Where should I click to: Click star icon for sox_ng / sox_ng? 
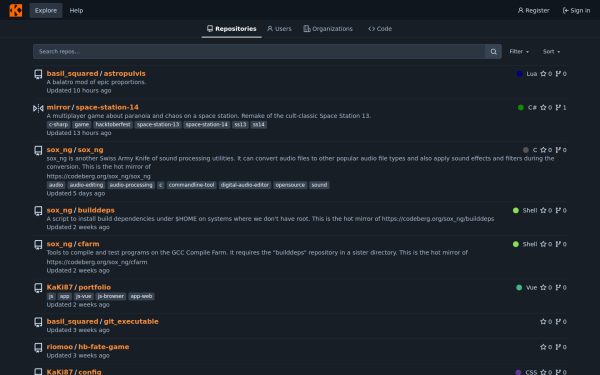[543, 150]
